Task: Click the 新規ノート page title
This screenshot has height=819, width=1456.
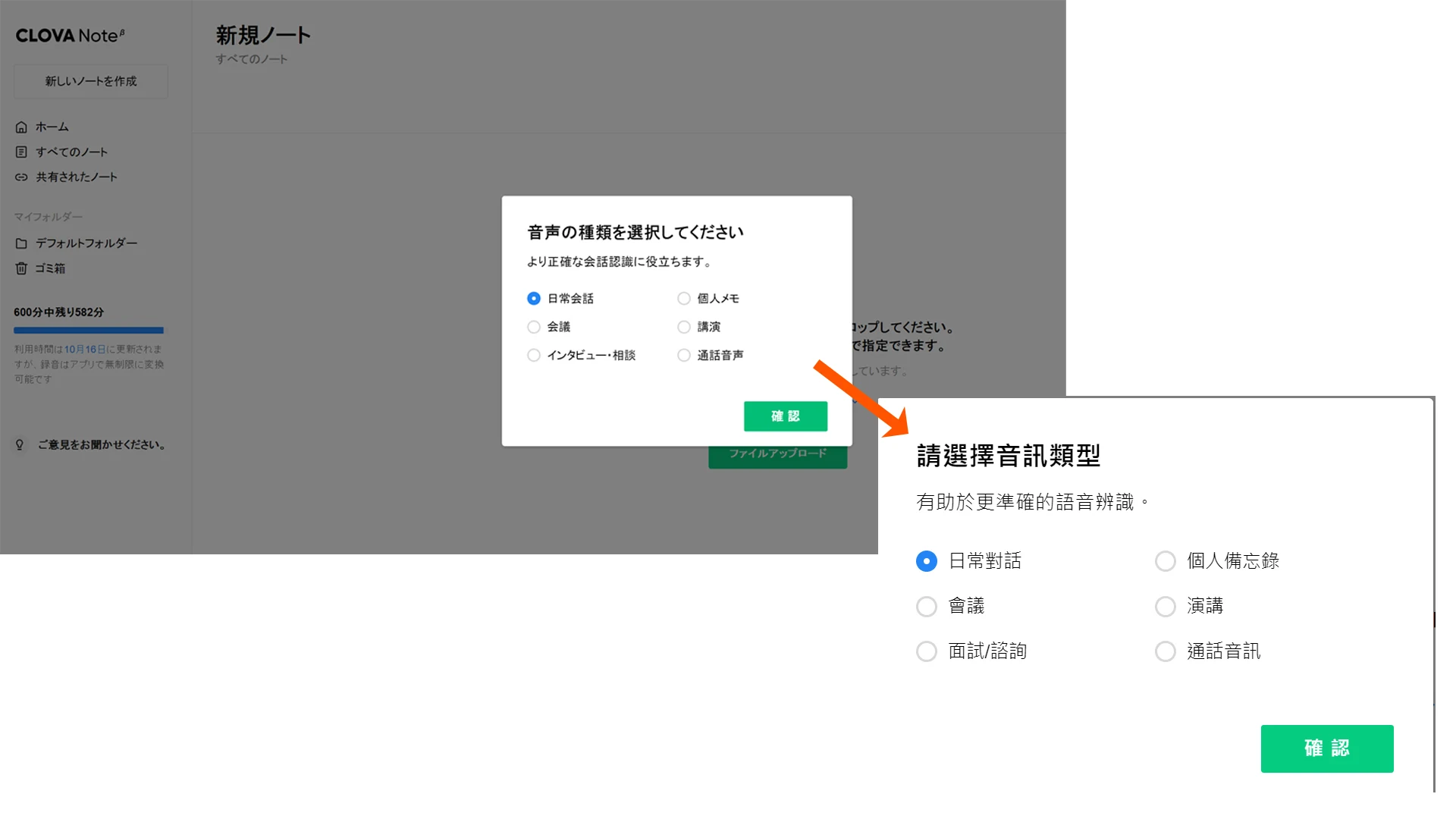Action: click(264, 35)
